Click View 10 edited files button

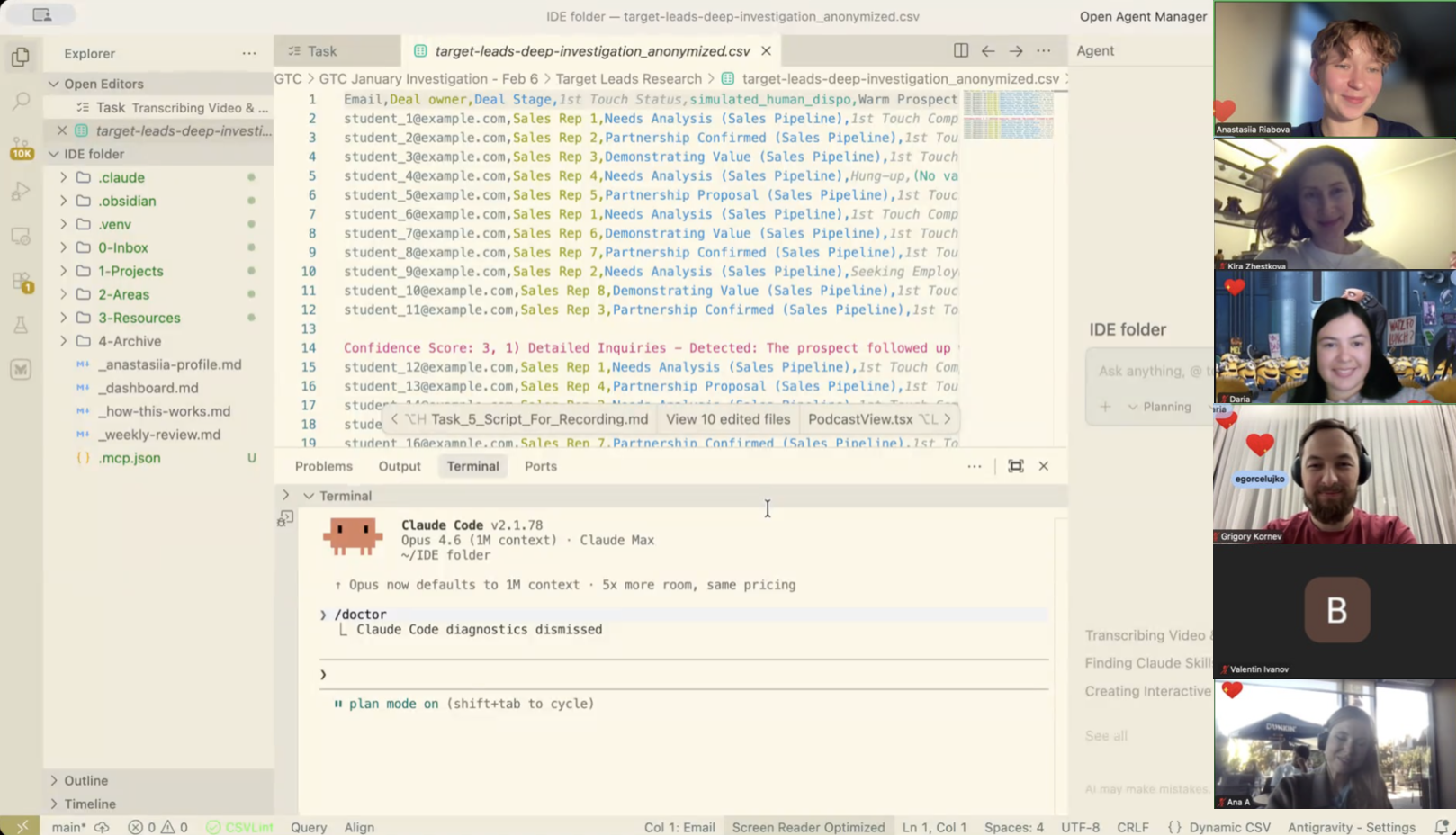[x=728, y=419]
